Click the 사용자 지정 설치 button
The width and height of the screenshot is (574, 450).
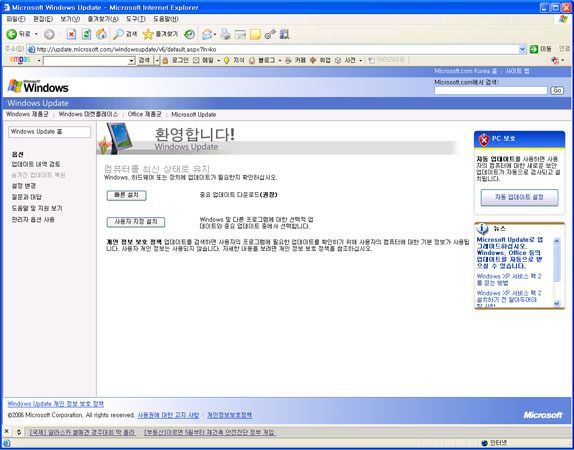point(136,222)
